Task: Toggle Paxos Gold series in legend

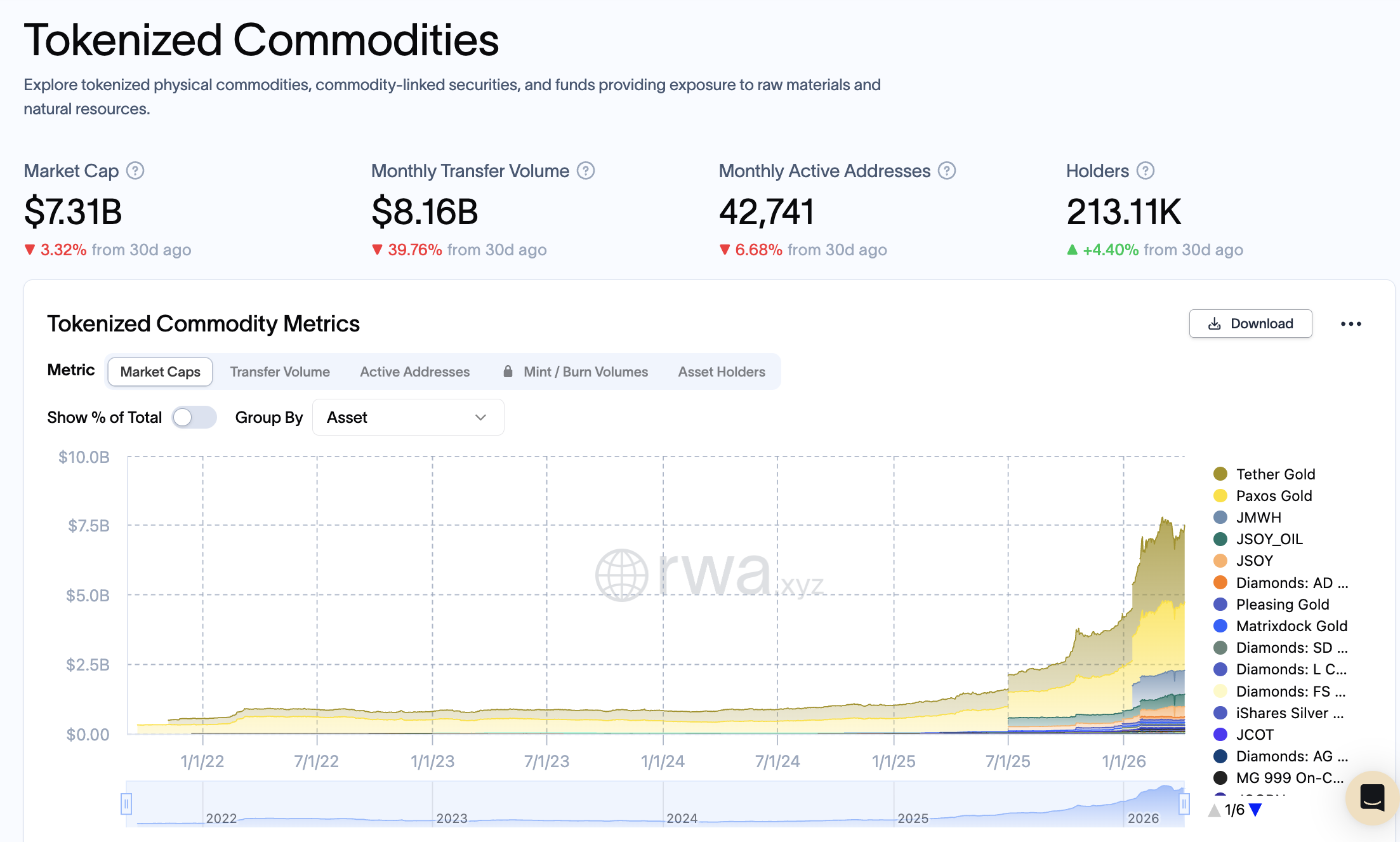Action: coord(1262,496)
